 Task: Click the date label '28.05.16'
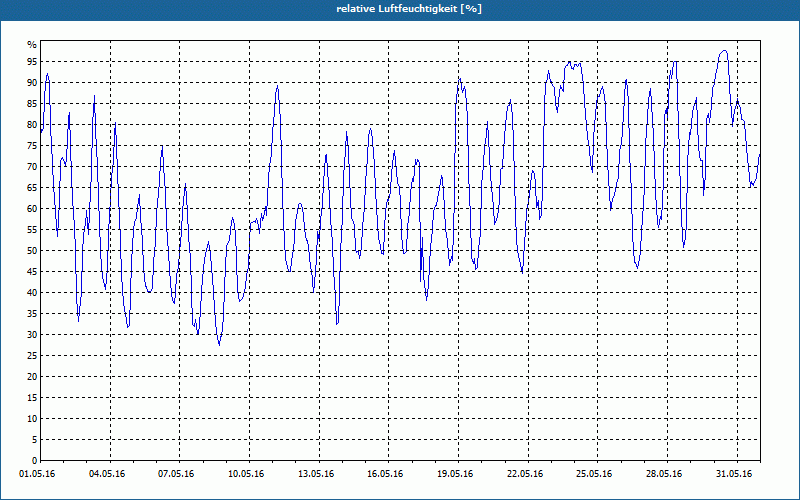pyautogui.click(x=665, y=474)
